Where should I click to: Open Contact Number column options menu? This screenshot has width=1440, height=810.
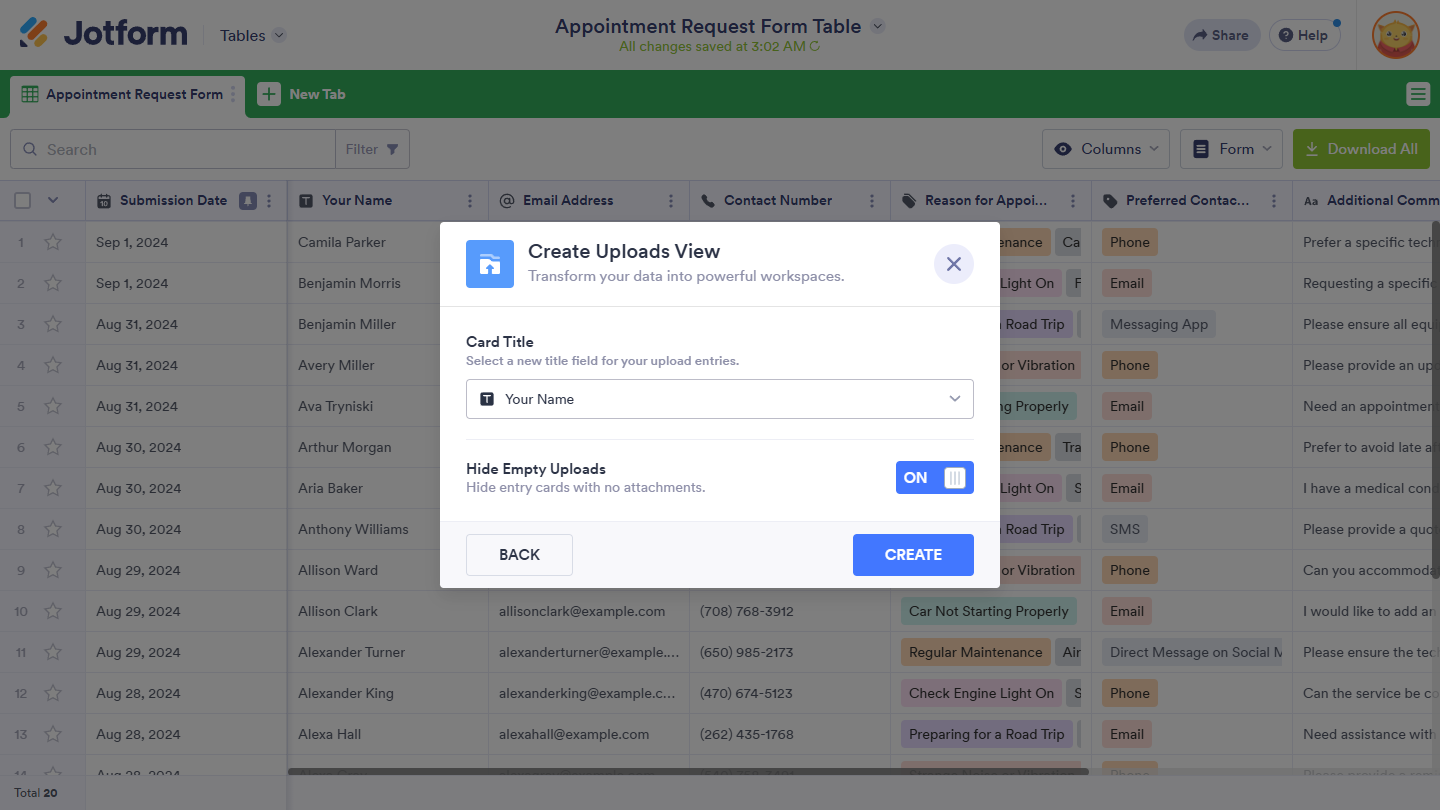pos(872,200)
